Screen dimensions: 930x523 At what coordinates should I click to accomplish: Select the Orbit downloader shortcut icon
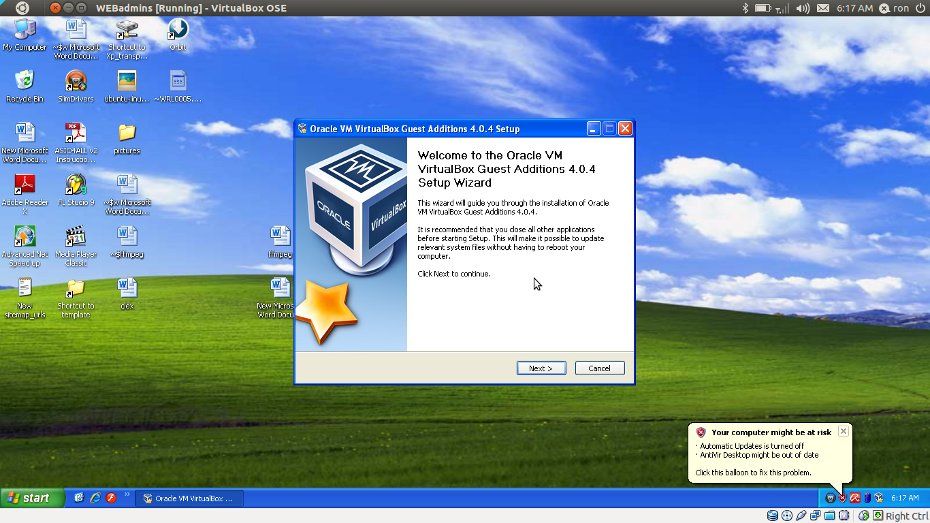[x=178, y=34]
